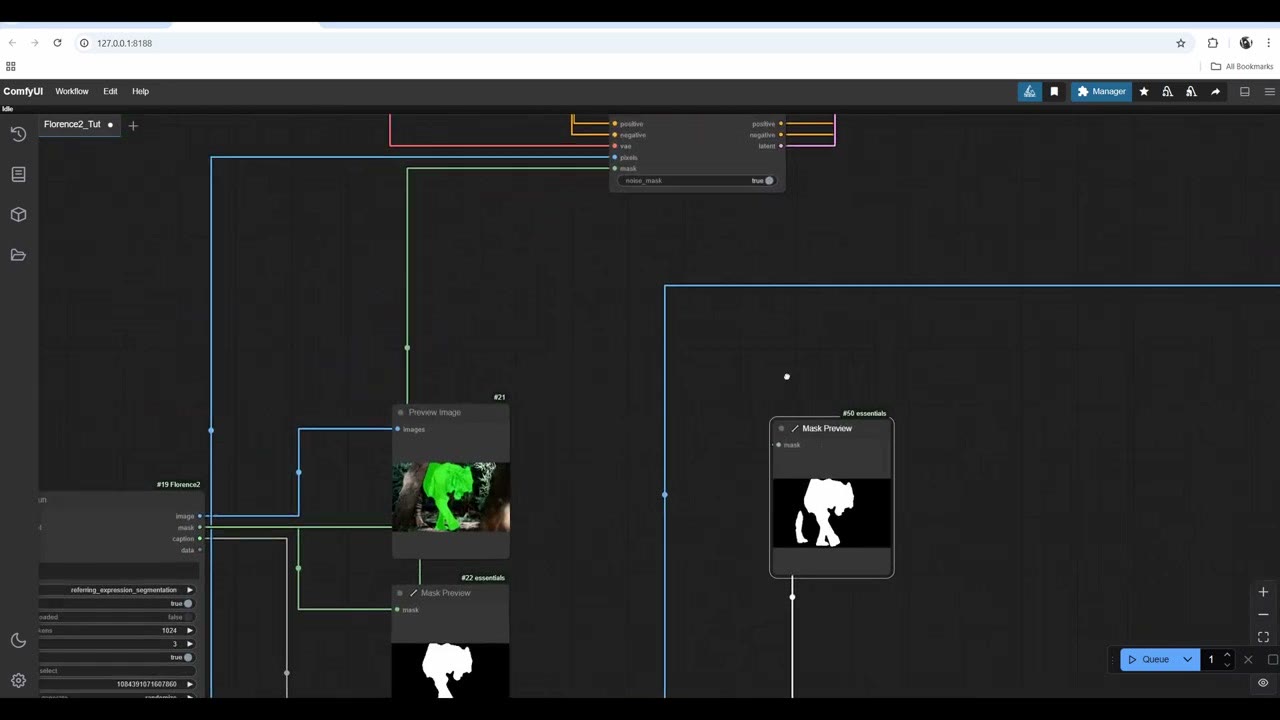
Task: Toggle the true switch above the select field
Action: [x=187, y=657]
